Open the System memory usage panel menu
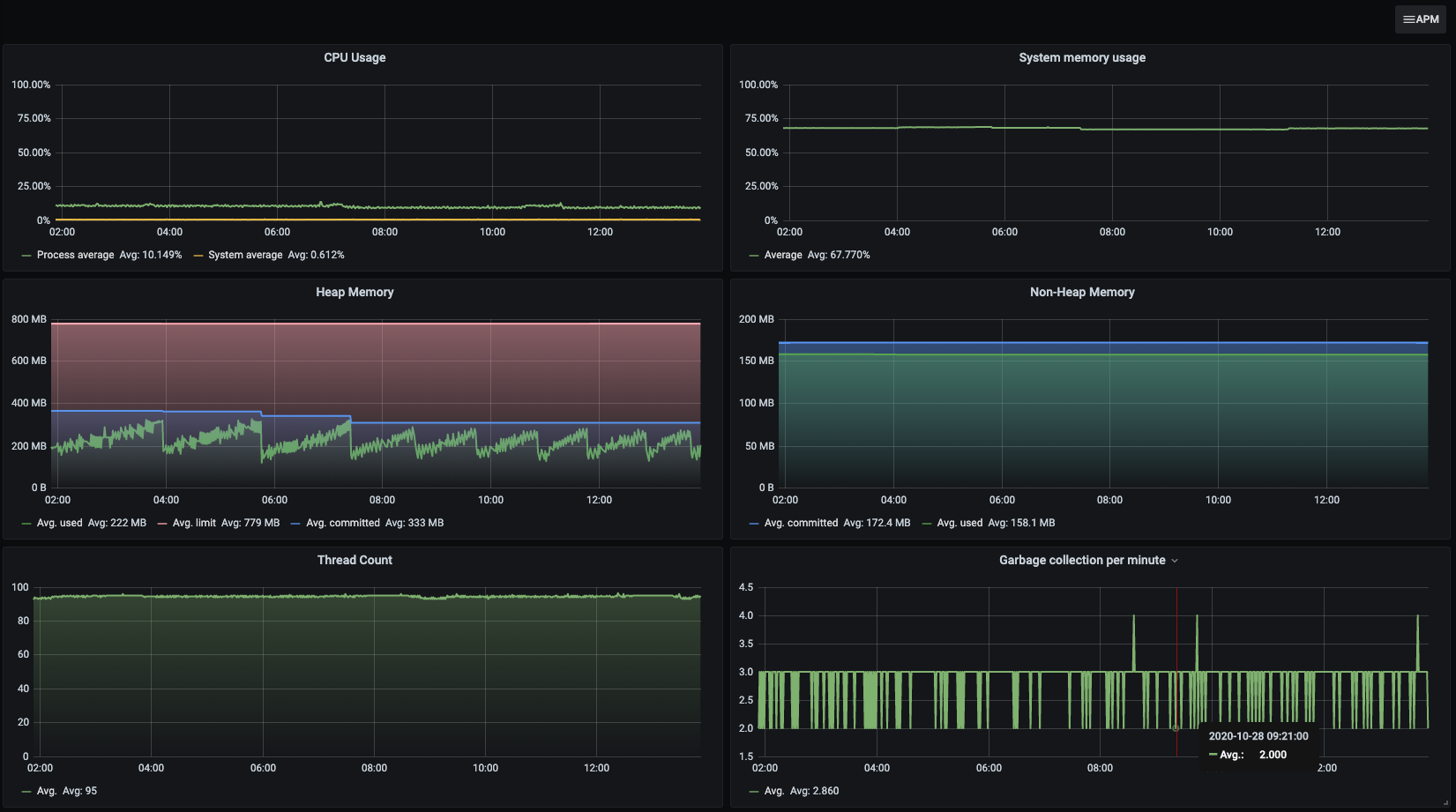 (x=1082, y=57)
